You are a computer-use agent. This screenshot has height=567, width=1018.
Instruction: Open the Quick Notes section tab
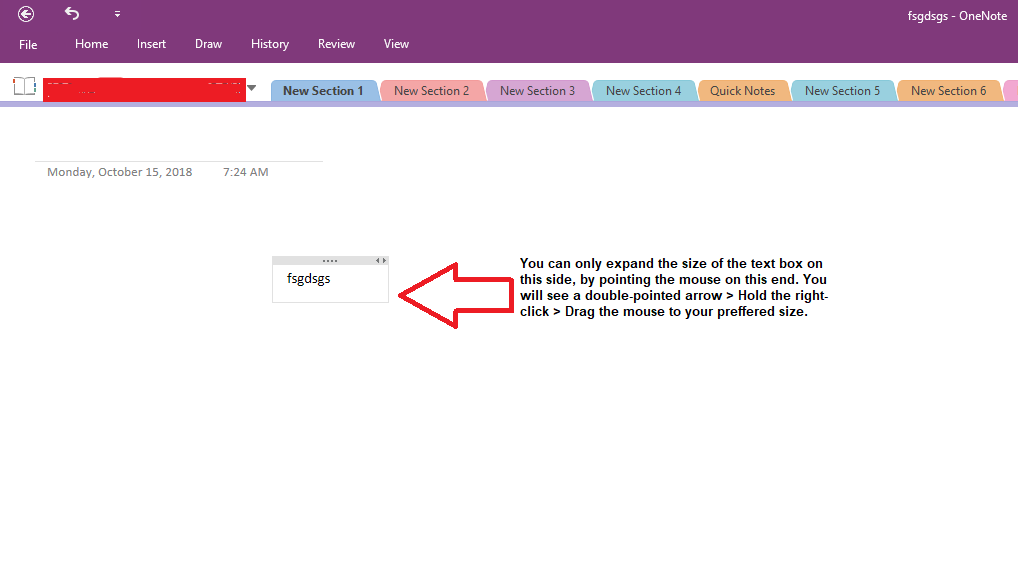743,91
